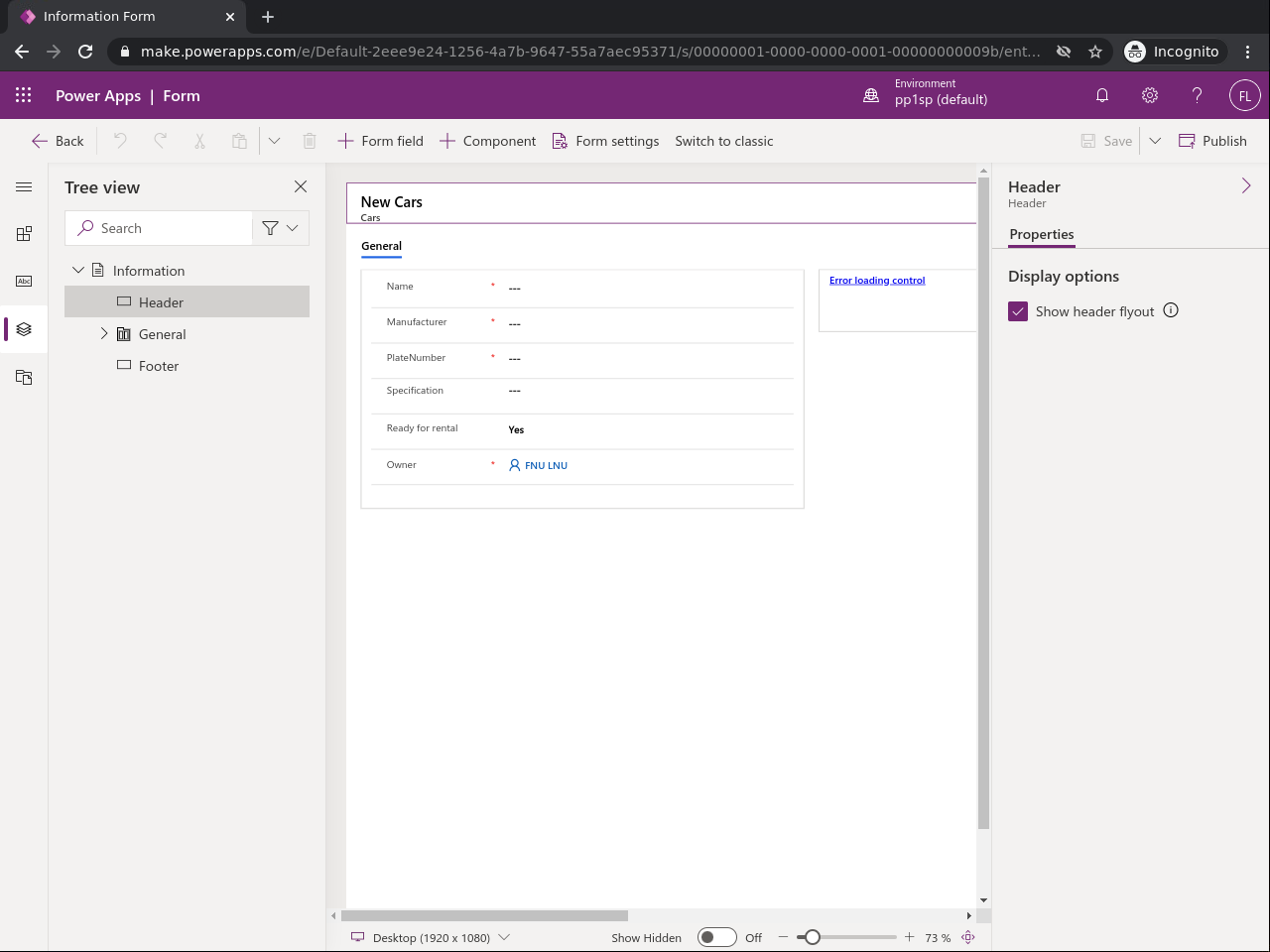Expand the General node in tree
Screen dimensions: 1270x952
(x=104, y=334)
